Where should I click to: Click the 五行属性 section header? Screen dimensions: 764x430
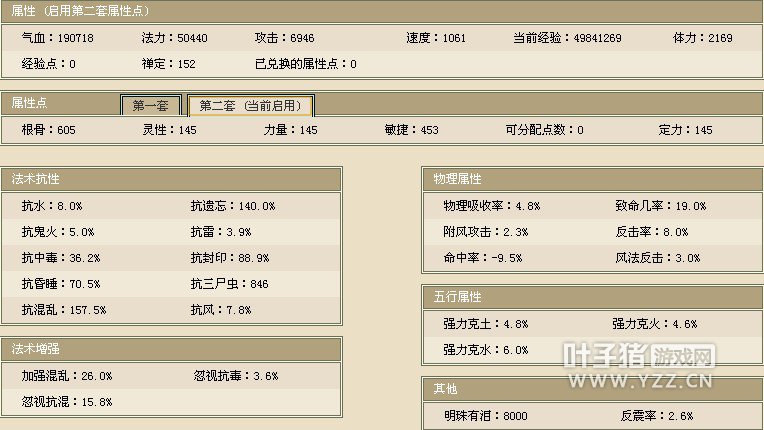[457, 297]
